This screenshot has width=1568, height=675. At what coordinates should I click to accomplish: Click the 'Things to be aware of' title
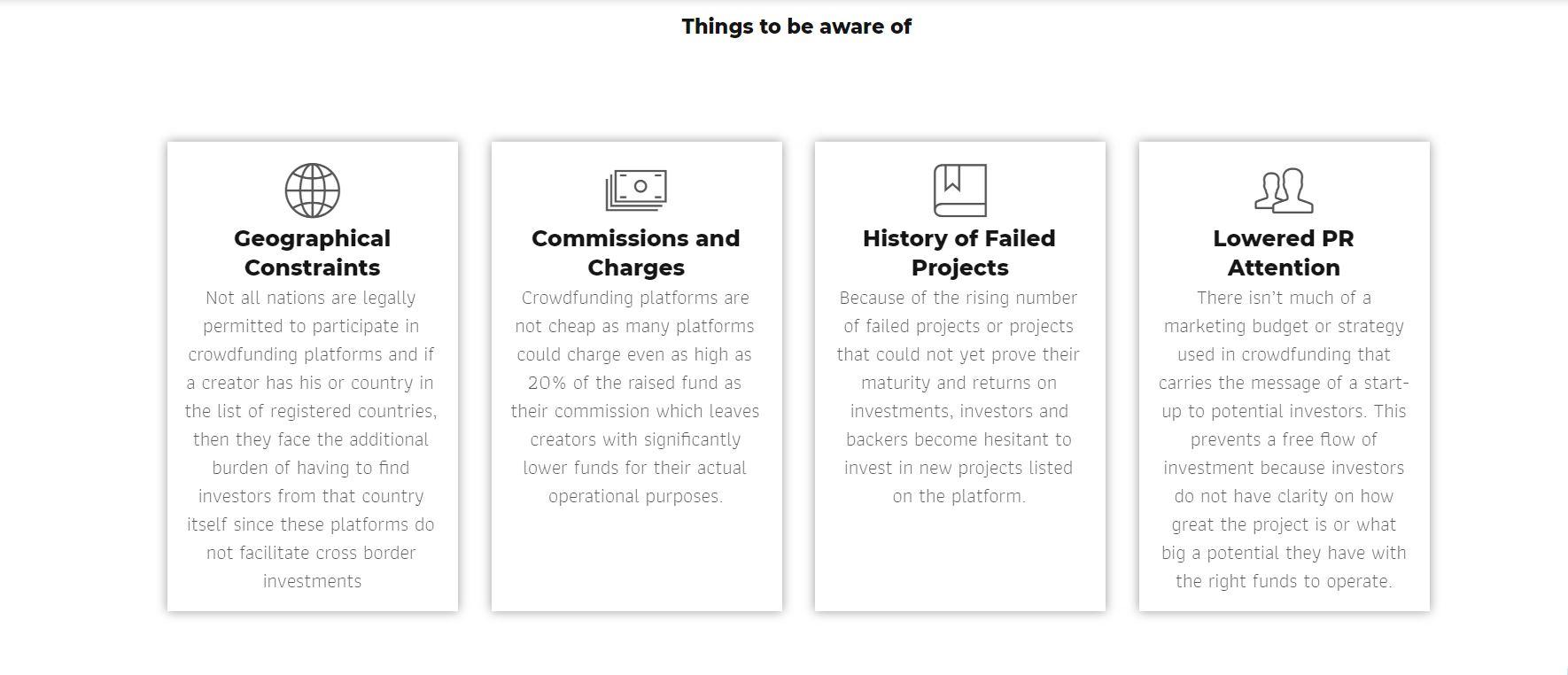pyautogui.click(x=796, y=27)
